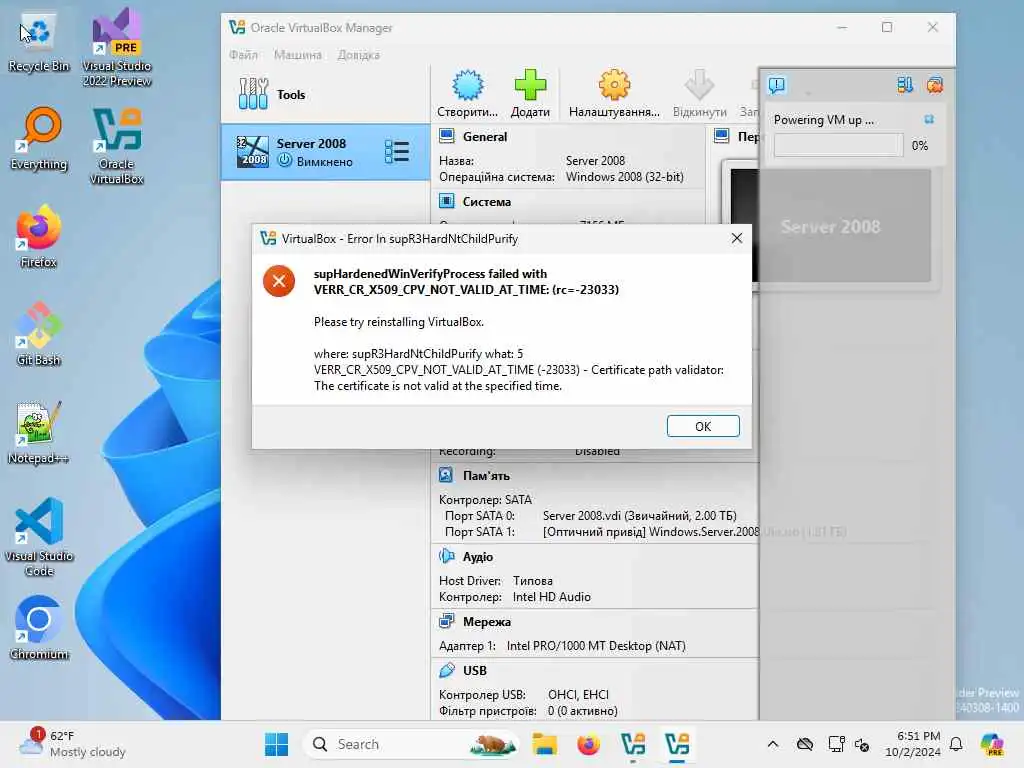Screen dimensions: 1024x768
Task: Open the weather widget on taskbar
Action: [72, 744]
